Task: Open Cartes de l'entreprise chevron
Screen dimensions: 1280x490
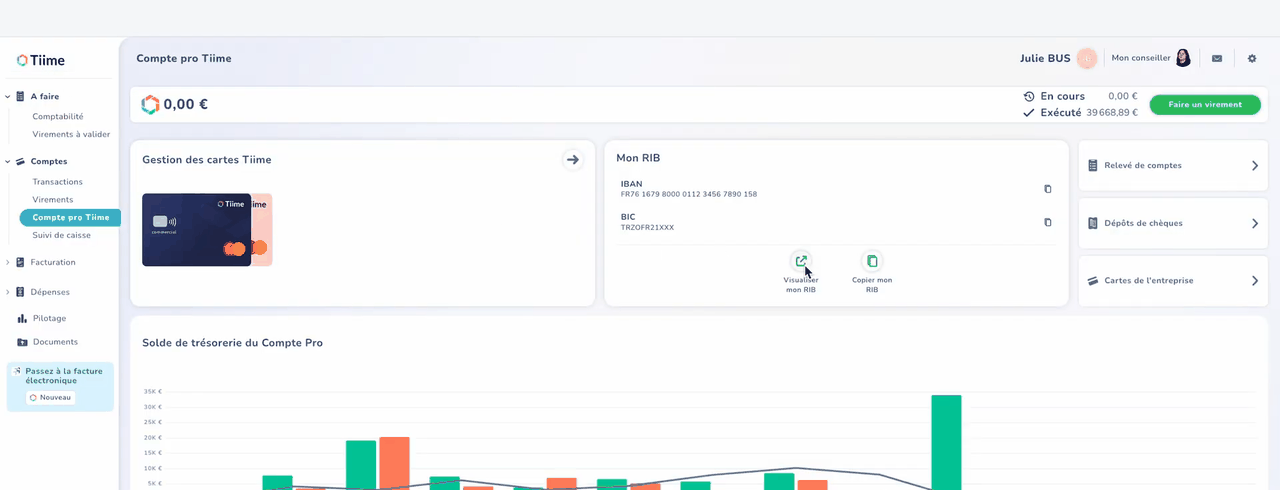Action: pyautogui.click(x=1255, y=281)
